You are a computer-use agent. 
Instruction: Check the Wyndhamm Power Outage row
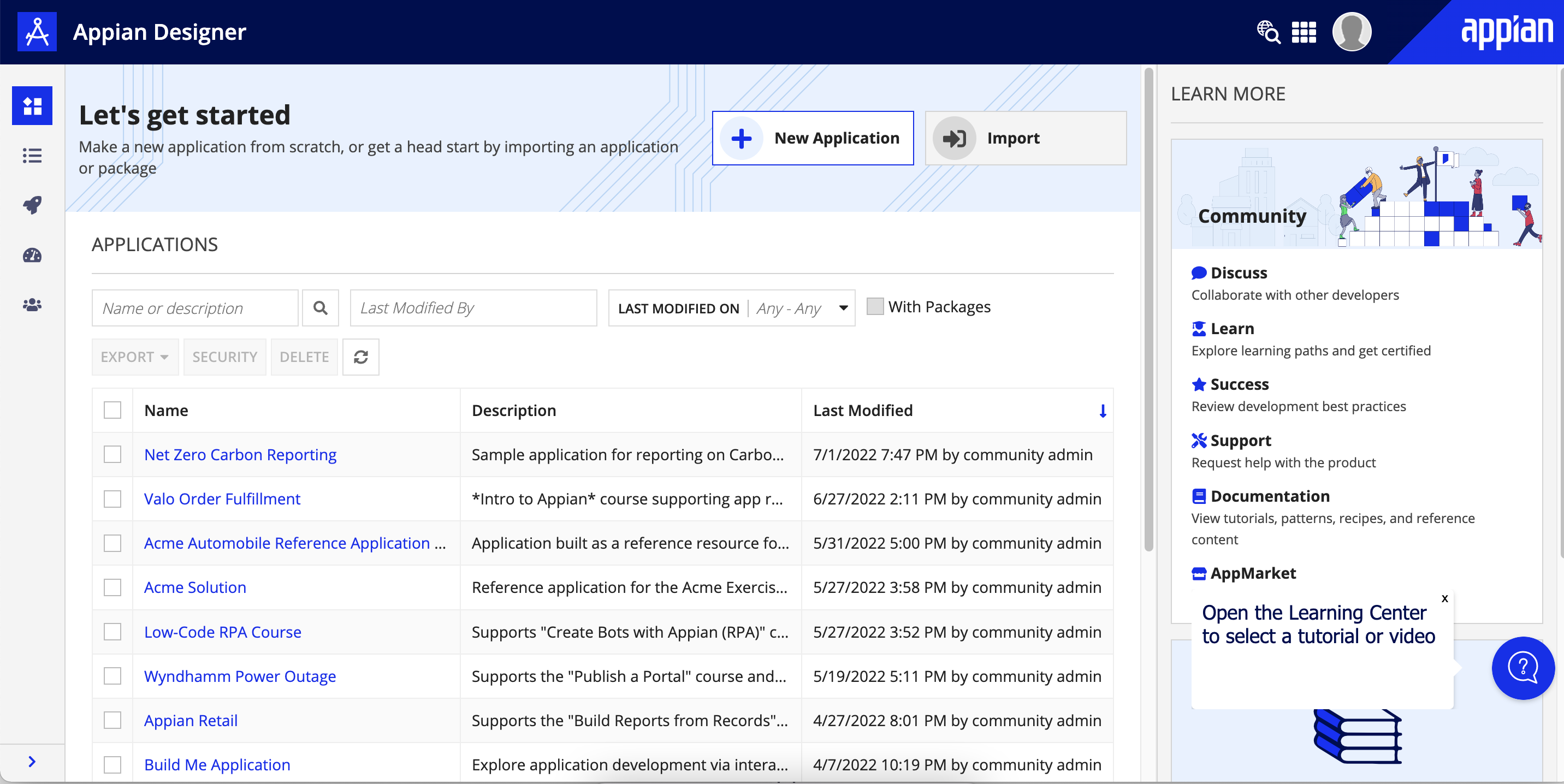[112, 676]
